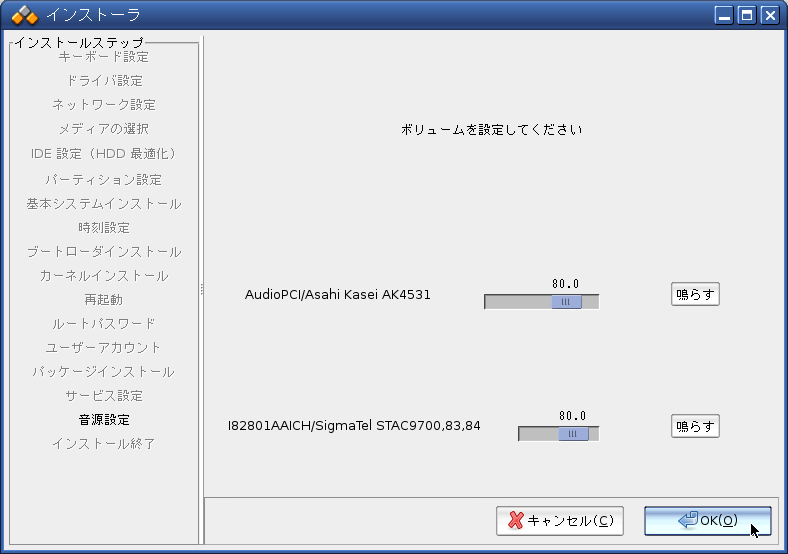Click the キャンセル(C) button

coord(560,521)
